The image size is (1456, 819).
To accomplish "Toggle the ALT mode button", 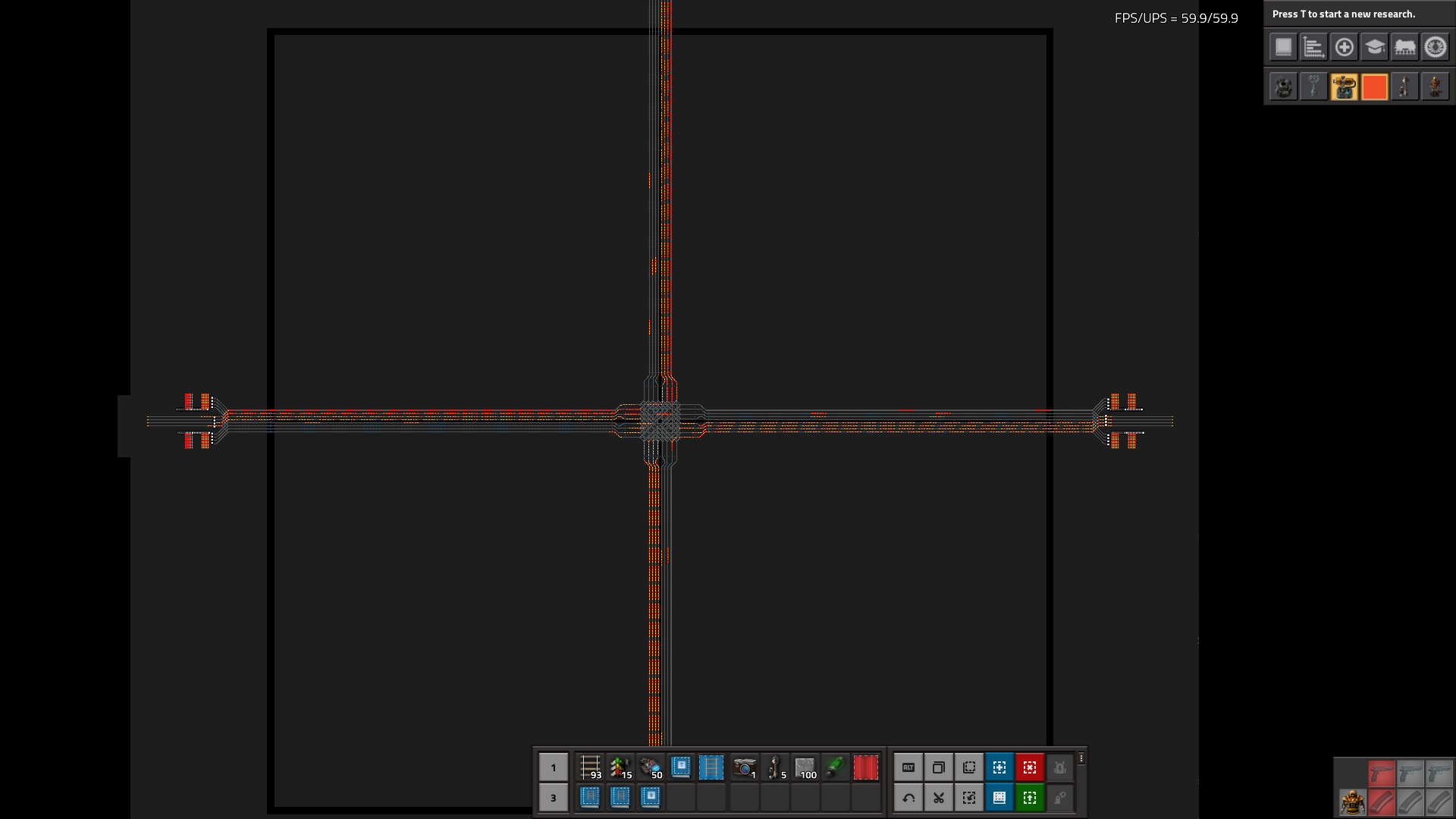I will point(908,767).
